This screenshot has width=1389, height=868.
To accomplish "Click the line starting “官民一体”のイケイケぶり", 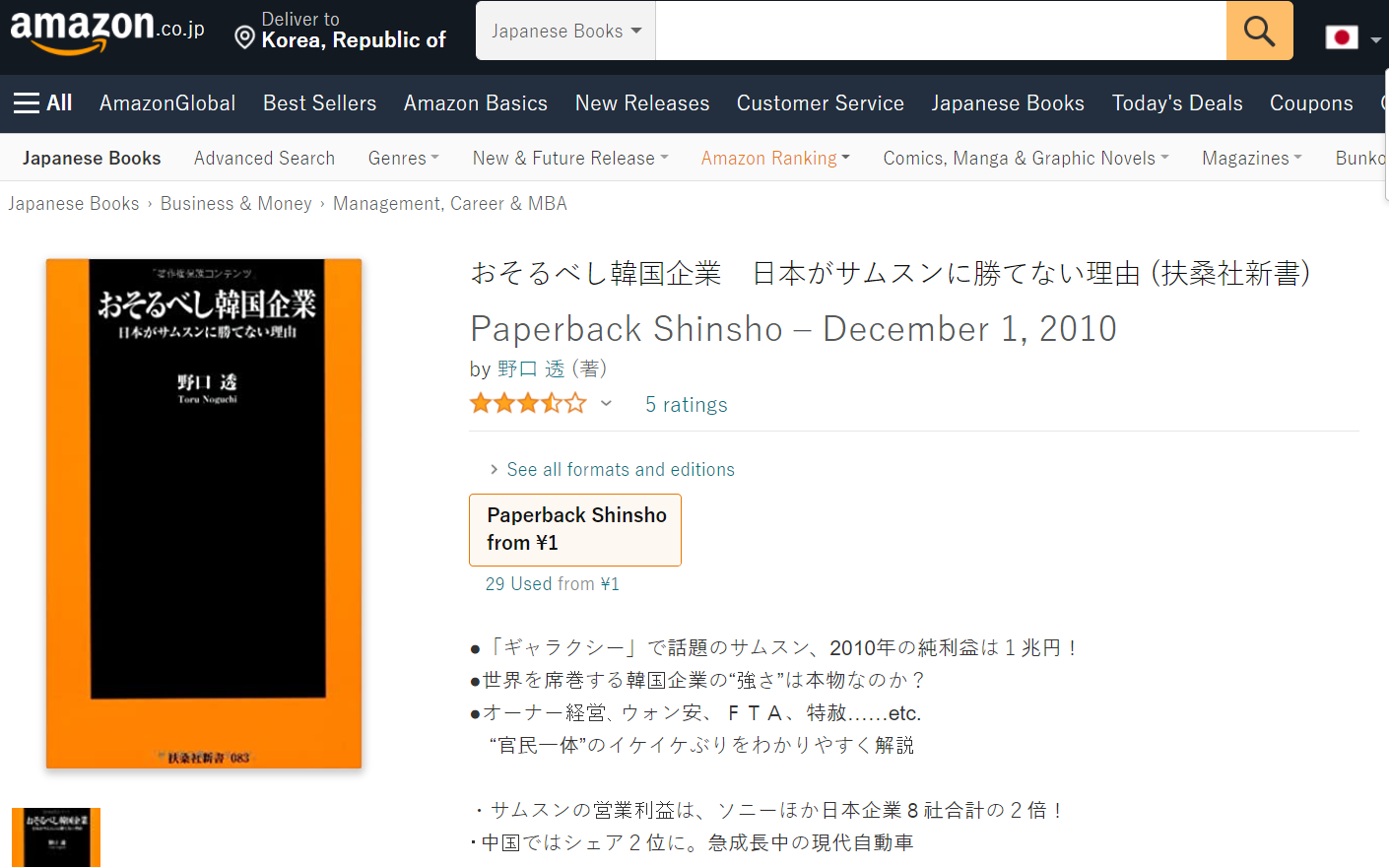I will click(701, 746).
